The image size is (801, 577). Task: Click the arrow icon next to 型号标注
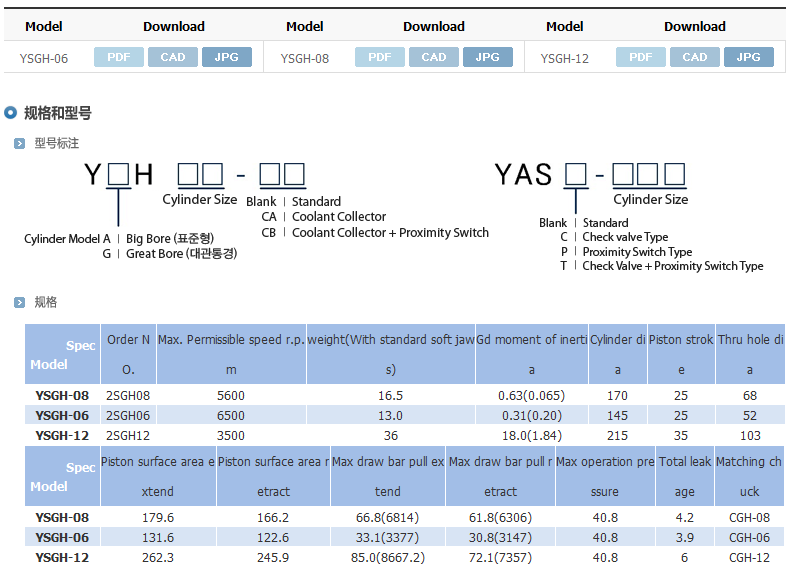[19, 144]
